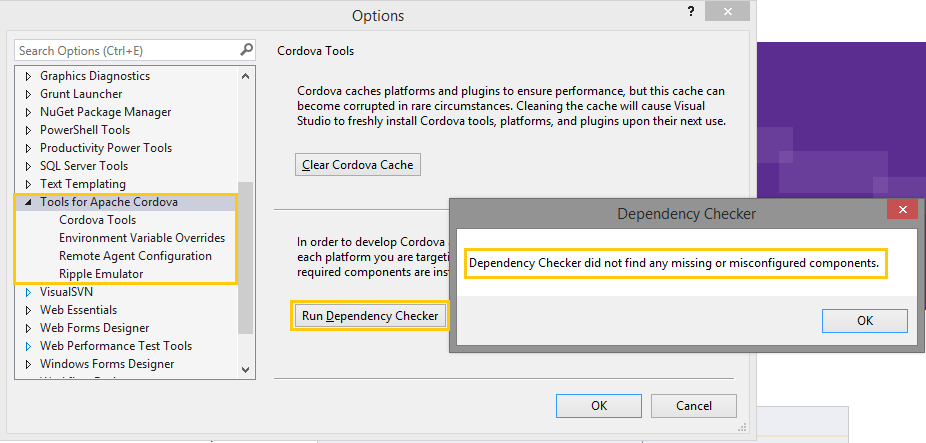Screen dimensions: 926x443
Task: Click the options tree scroll down arrow
Action: tap(246, 370)
